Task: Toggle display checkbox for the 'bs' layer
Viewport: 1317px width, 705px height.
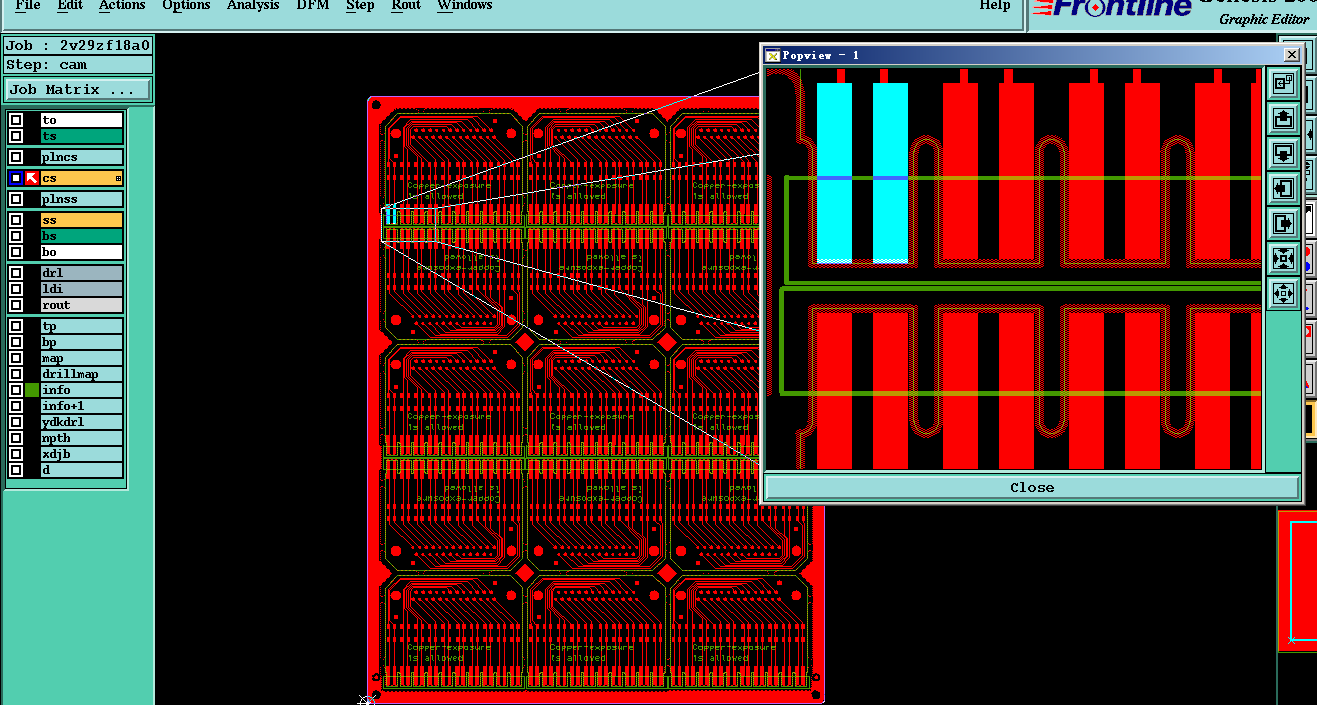Action: [x=16, y=236]
